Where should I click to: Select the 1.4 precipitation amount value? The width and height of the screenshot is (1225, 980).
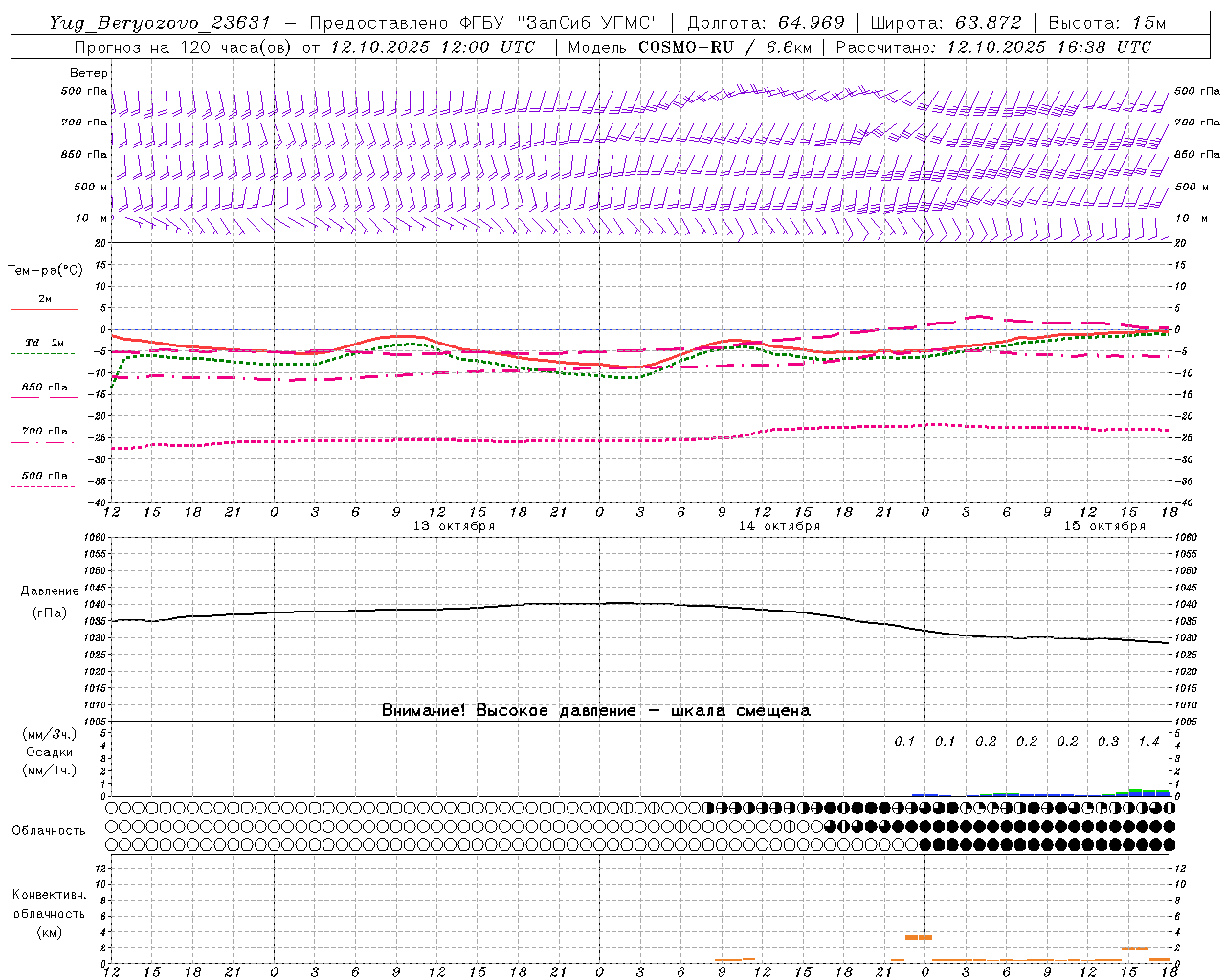point(1148,741)
